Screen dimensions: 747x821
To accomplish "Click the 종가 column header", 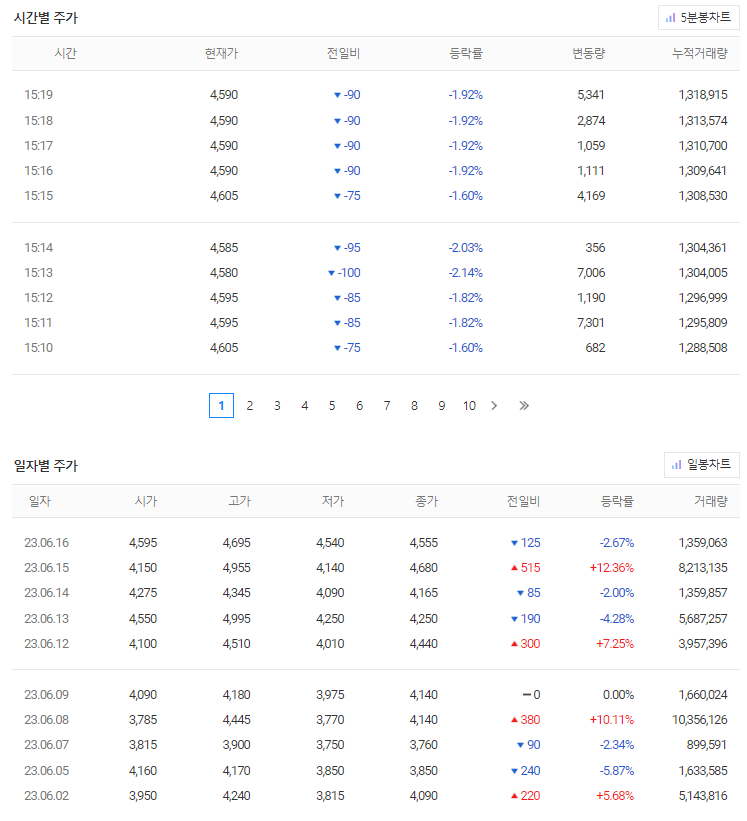I will (x=427, y=502).
